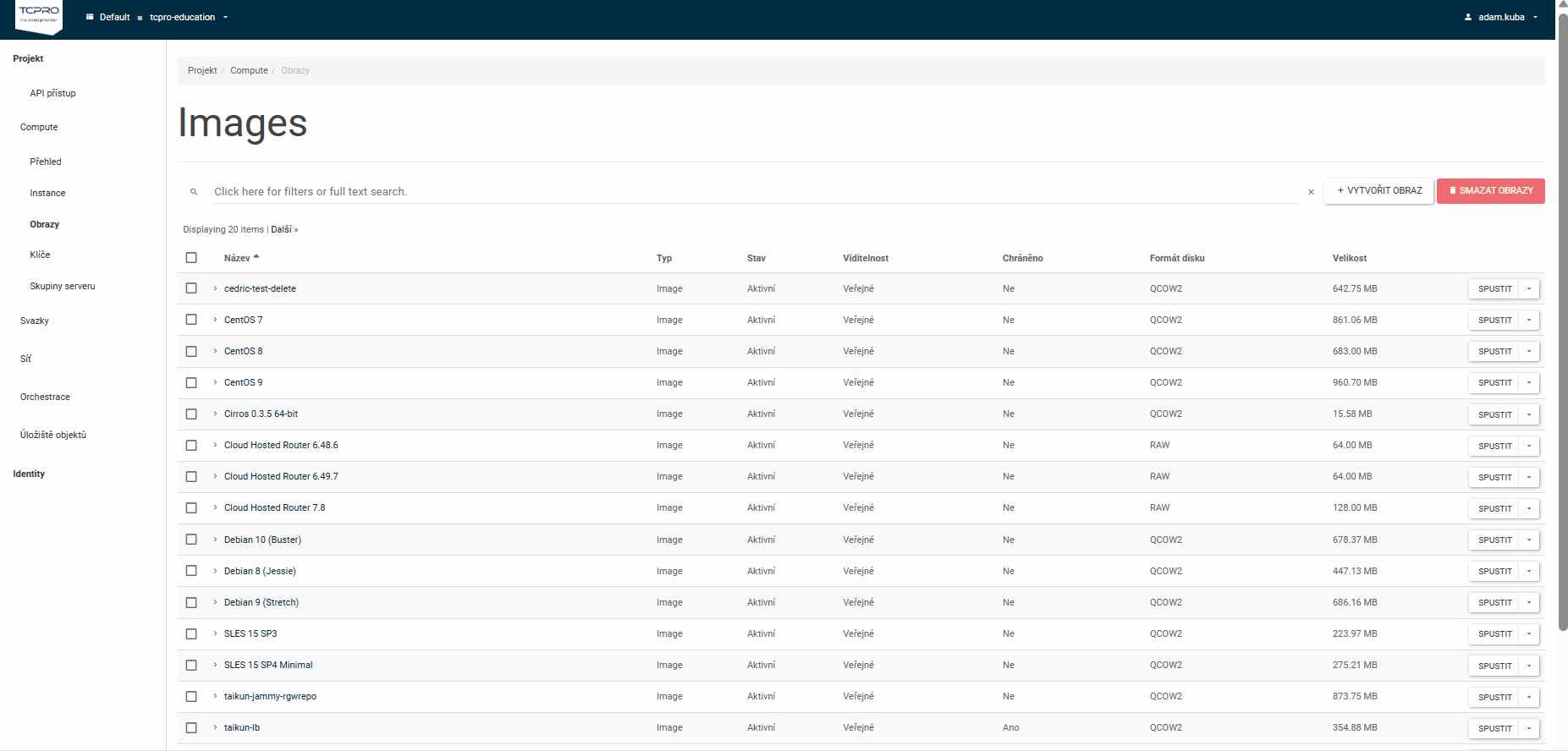This screenshot has width=1568, height=751.
Task: Tick the taikun-lb checkbox
Action: click(191, 727)
